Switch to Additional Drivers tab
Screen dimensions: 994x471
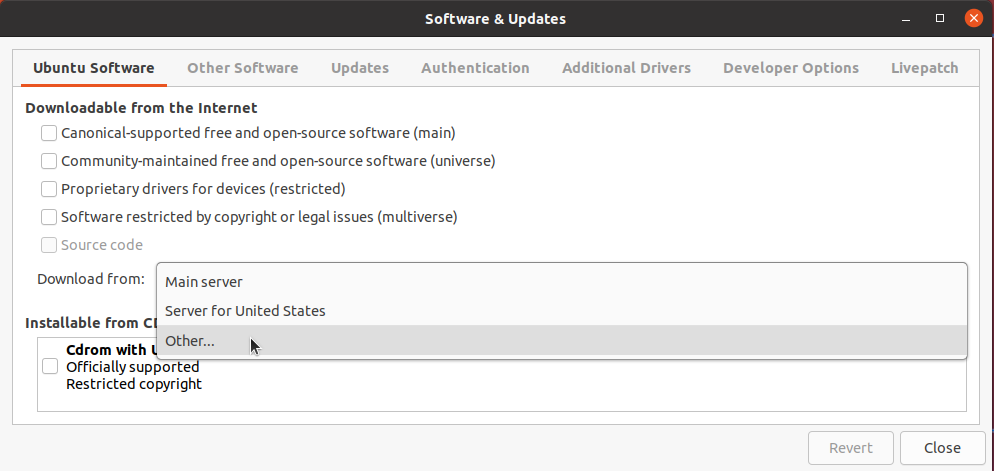626,68
